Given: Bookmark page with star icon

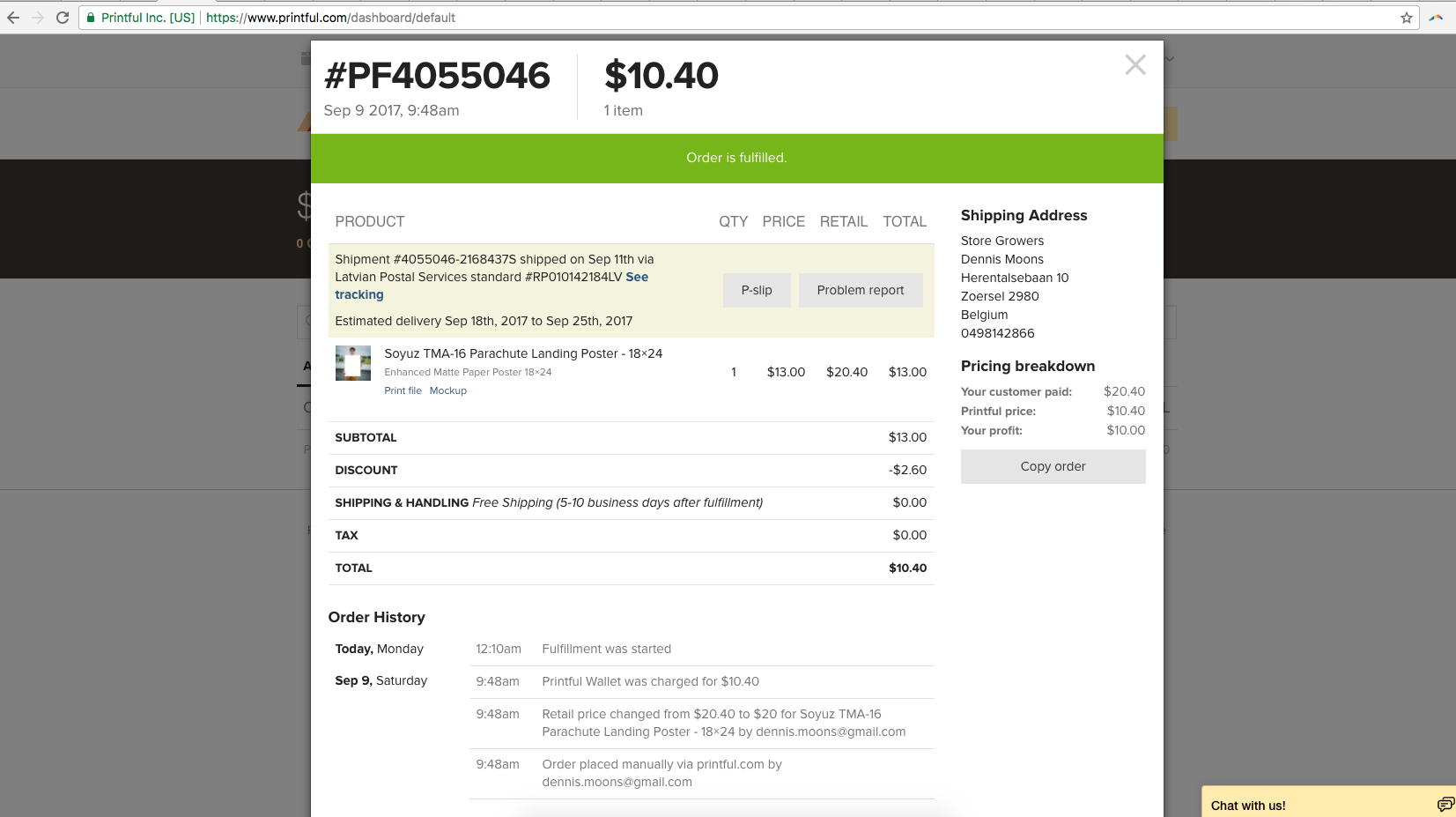Looking at the screenshot, I should [x=1406, y=18].
